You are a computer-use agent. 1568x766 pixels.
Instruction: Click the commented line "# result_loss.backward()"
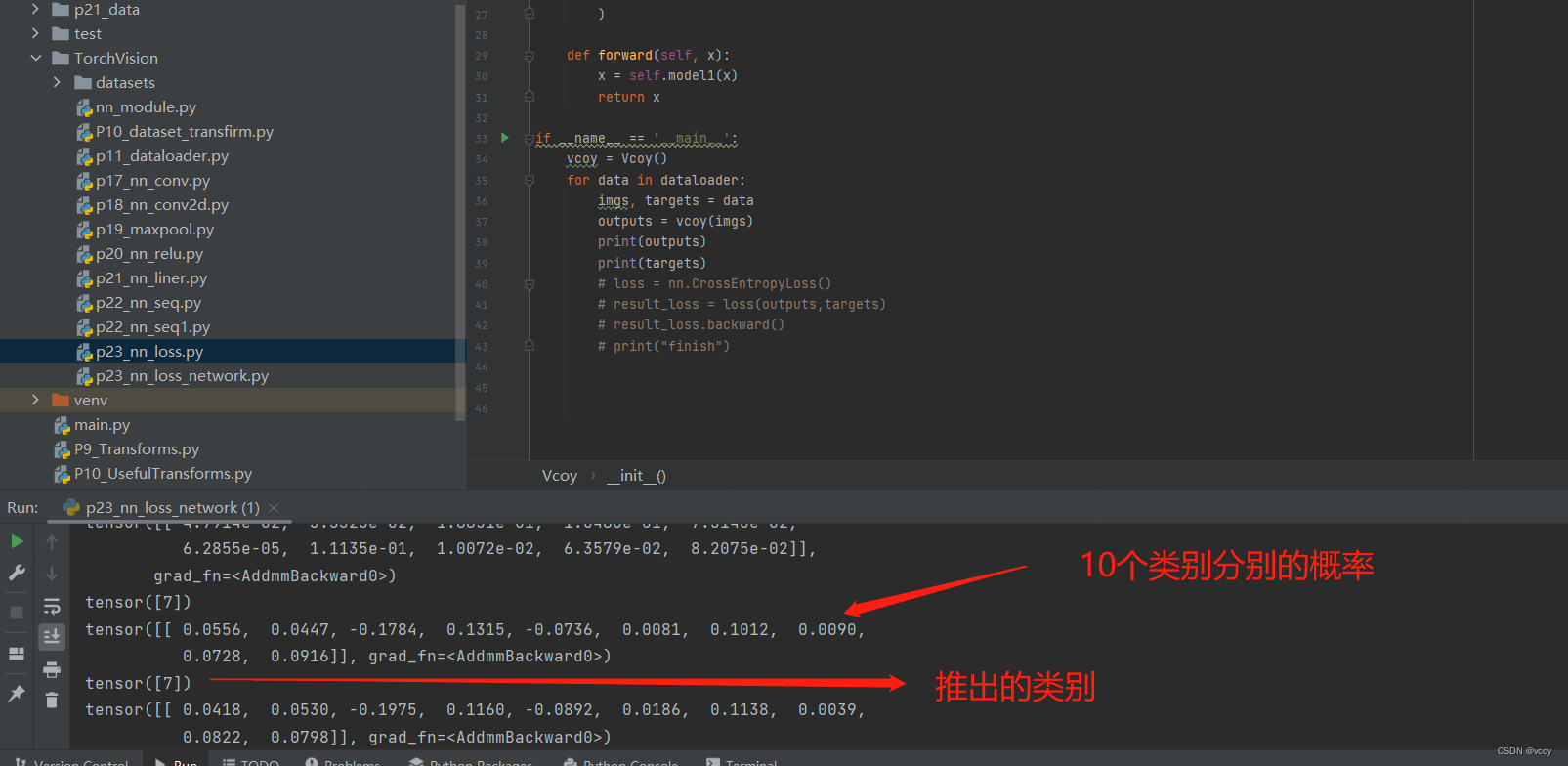691,325
